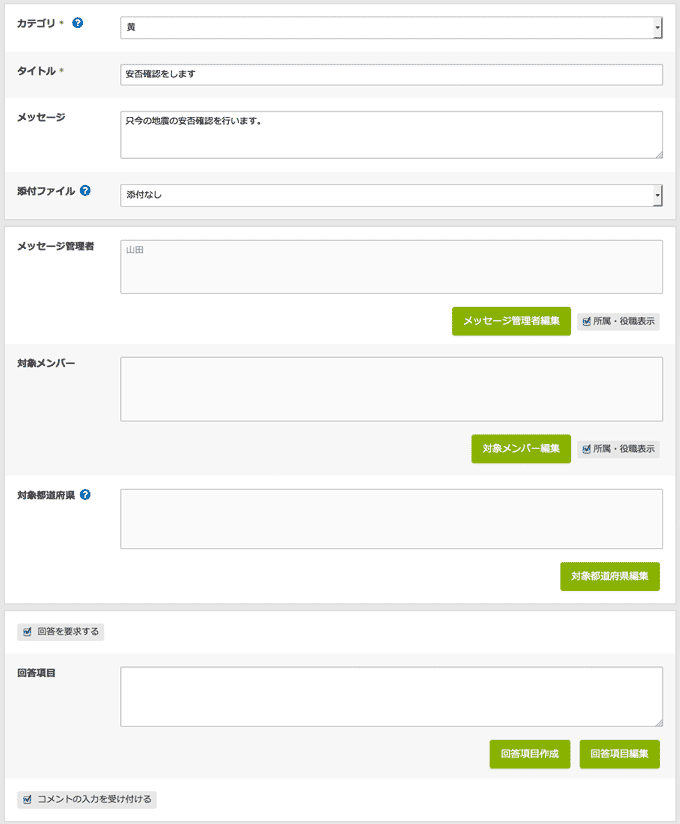Screen dimensions: 680x824
Task: Expand the 添付ファイル dropdown showing 添付なし
Action: [391, 195]
